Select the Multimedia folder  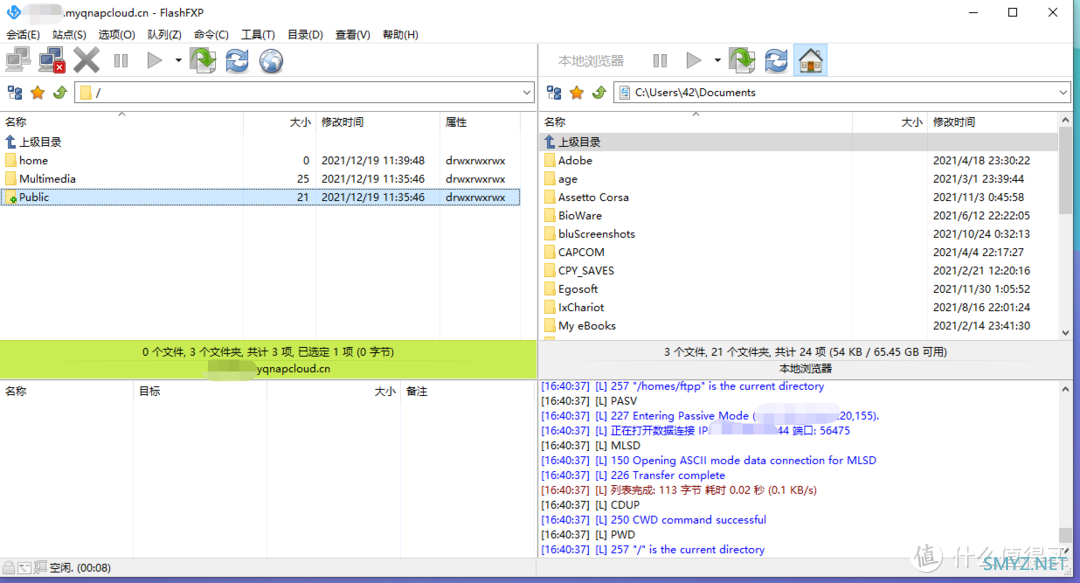point(260,178)
